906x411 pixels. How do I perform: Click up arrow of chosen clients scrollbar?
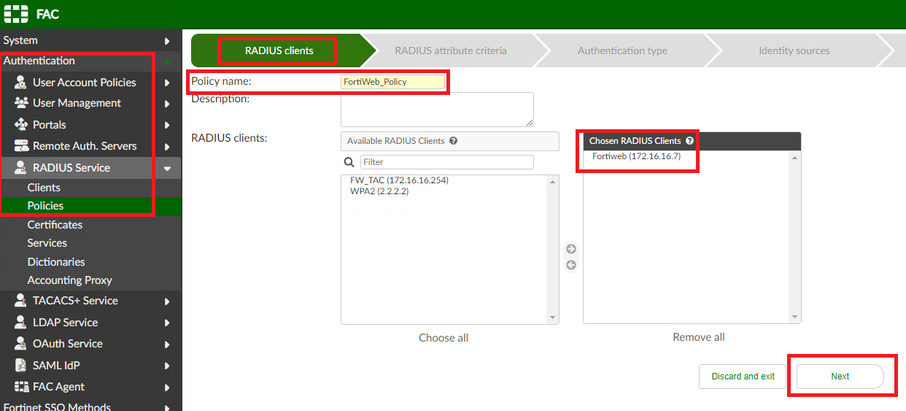pyautogui.click(x=794, y=158)
